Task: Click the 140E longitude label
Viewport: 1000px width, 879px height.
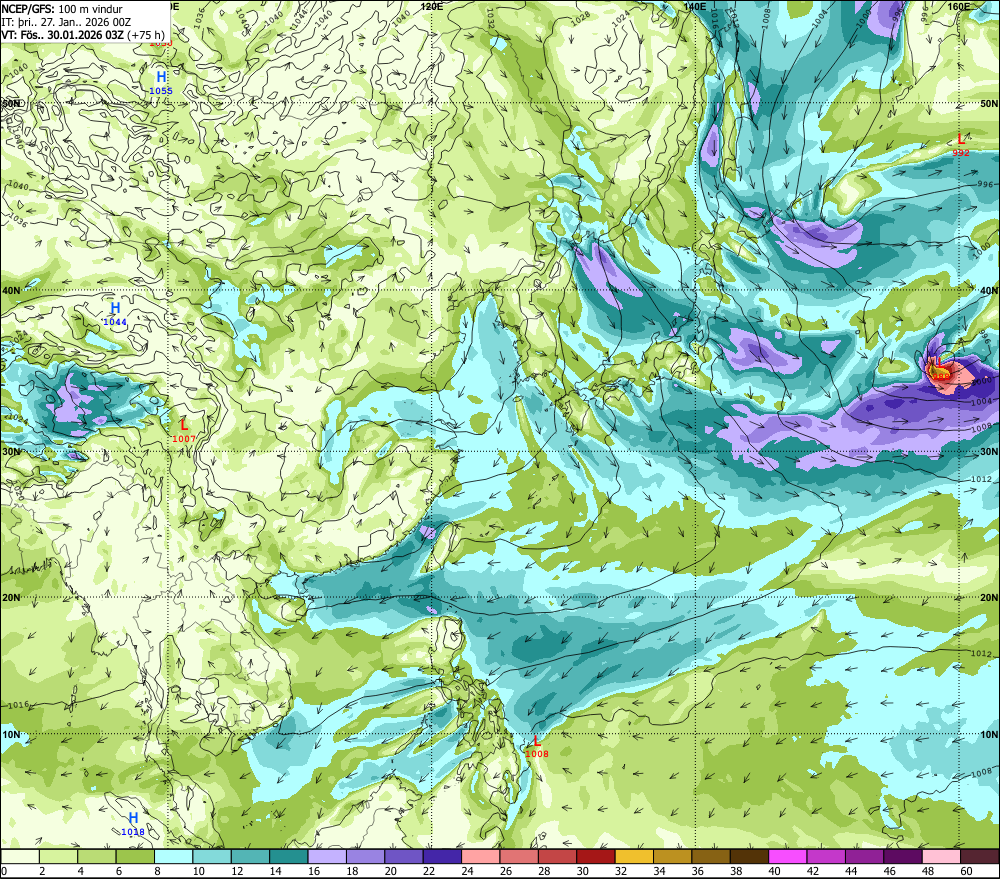Action: click(695, 6)
